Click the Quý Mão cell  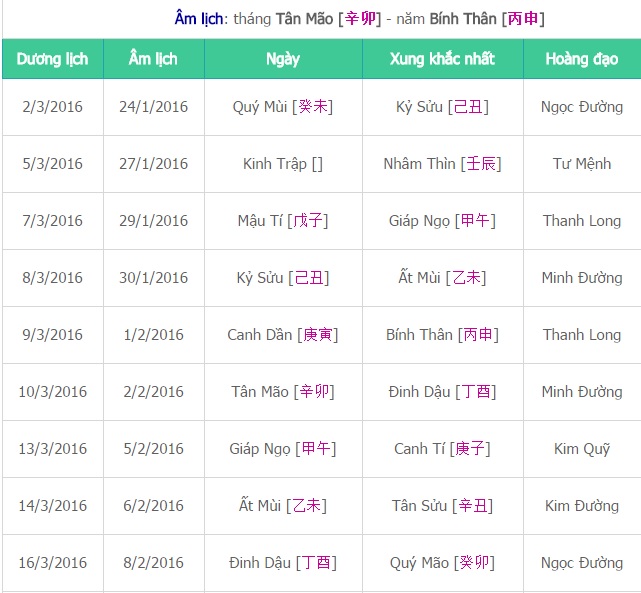pyautogui.click(x=442, y=563)
